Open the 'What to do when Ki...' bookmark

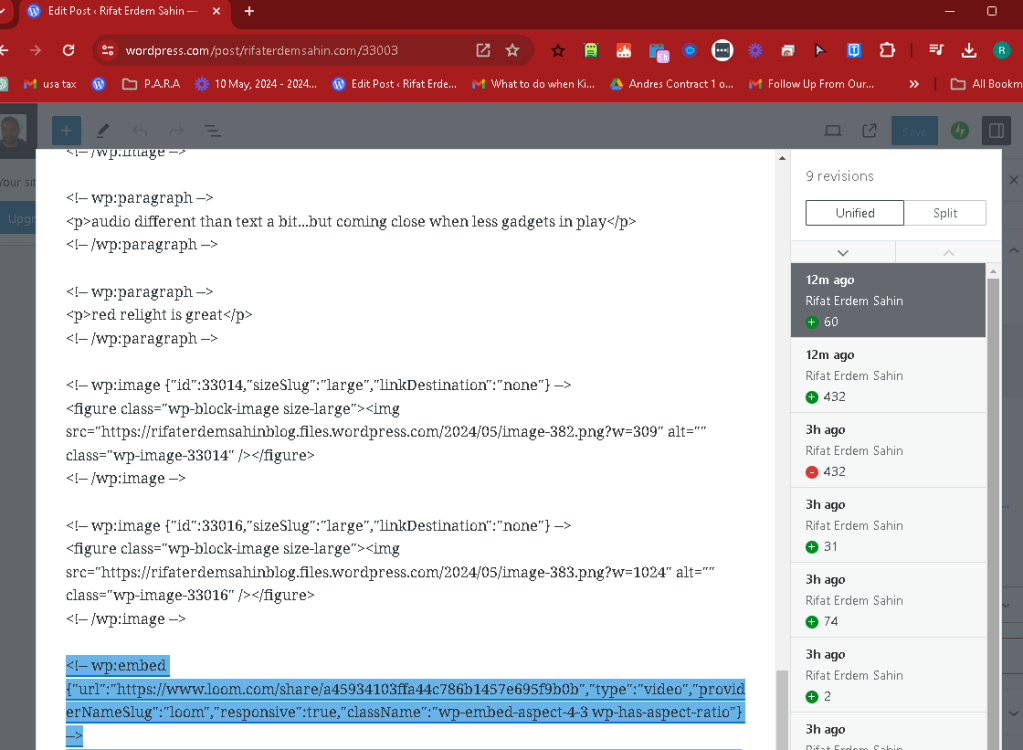(x=533, y=83)
